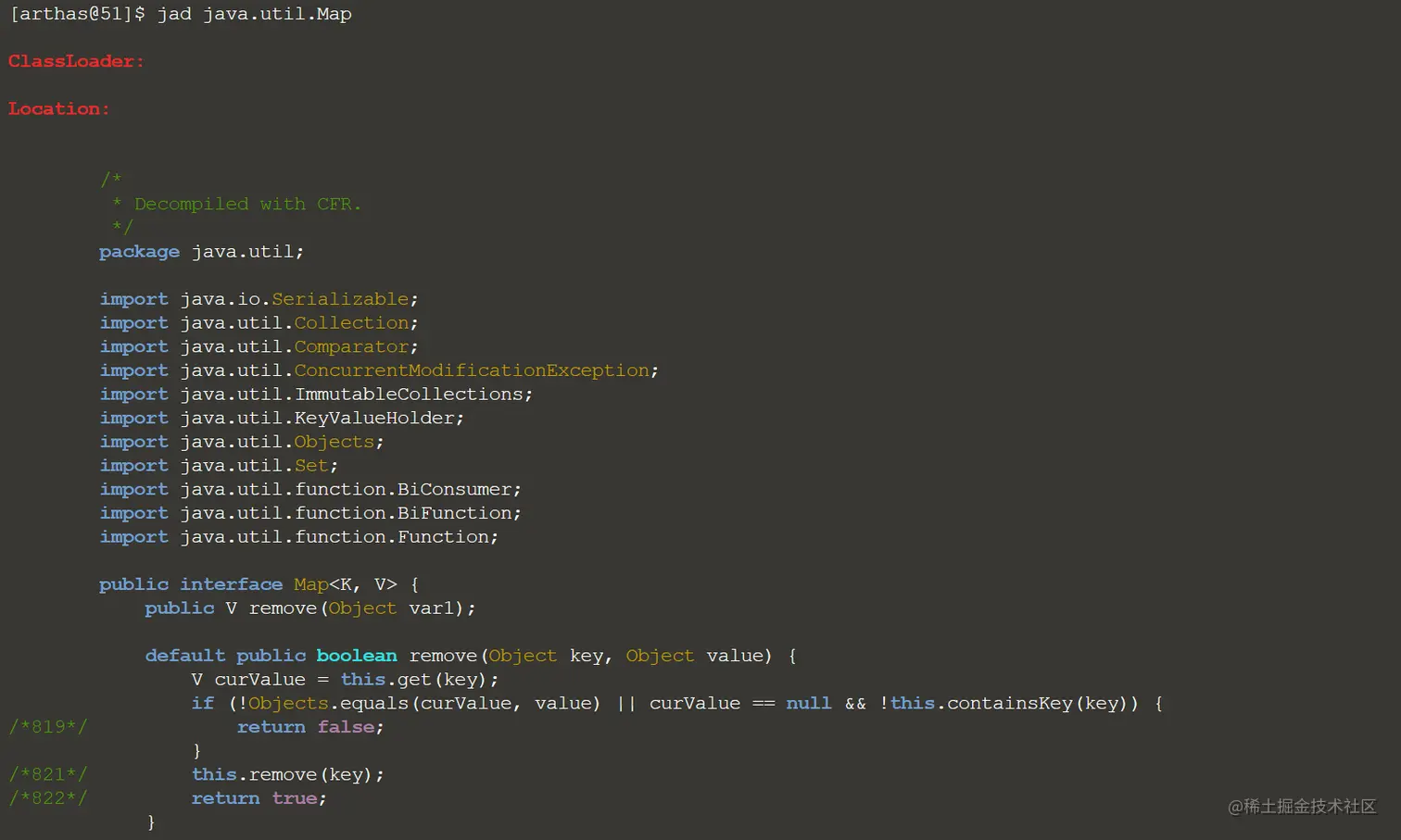Click the command 'jad java.util.Map' text
This screenshot has width=1401, height=840.
click(254, 14)
